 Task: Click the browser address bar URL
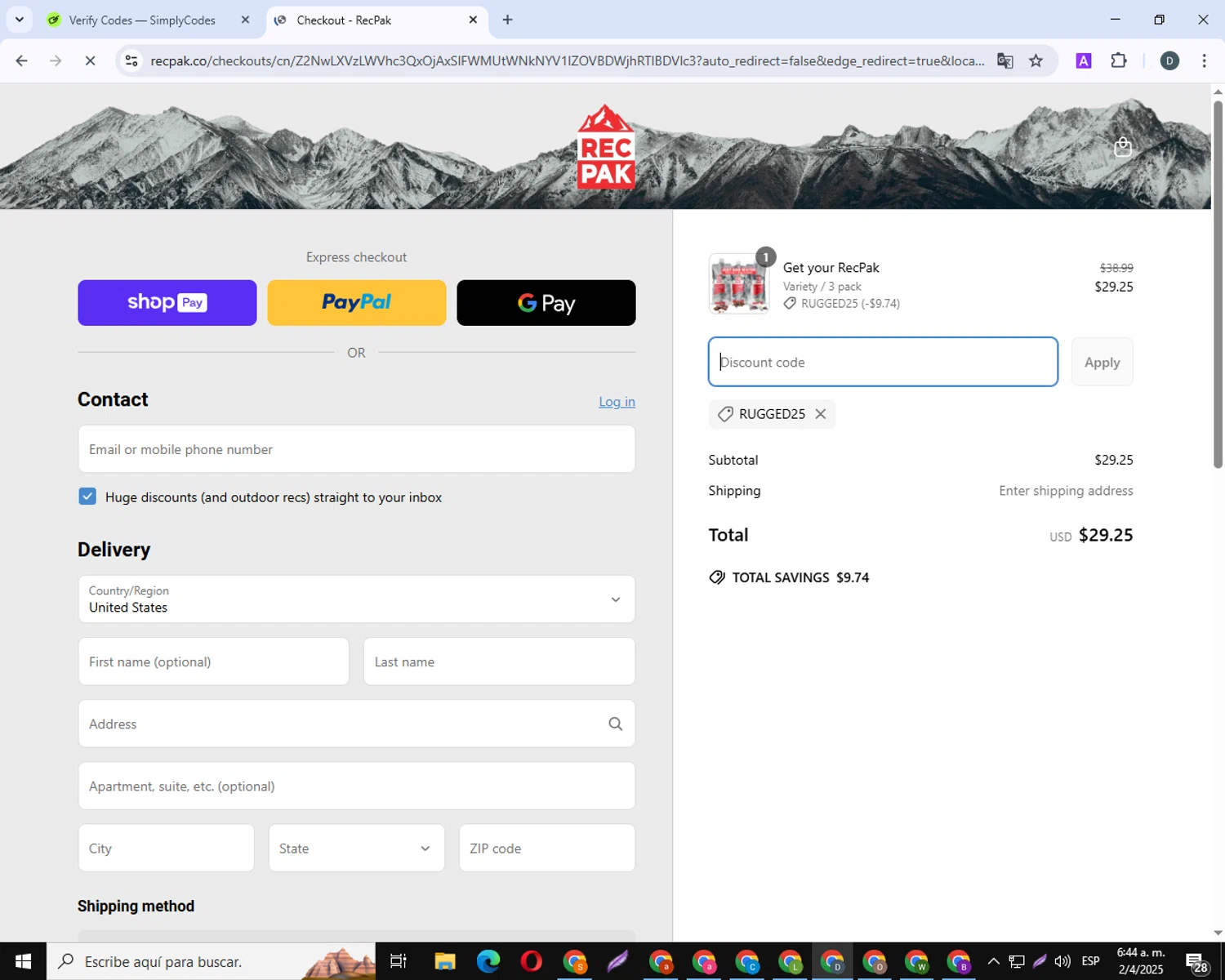coord(567,60)
